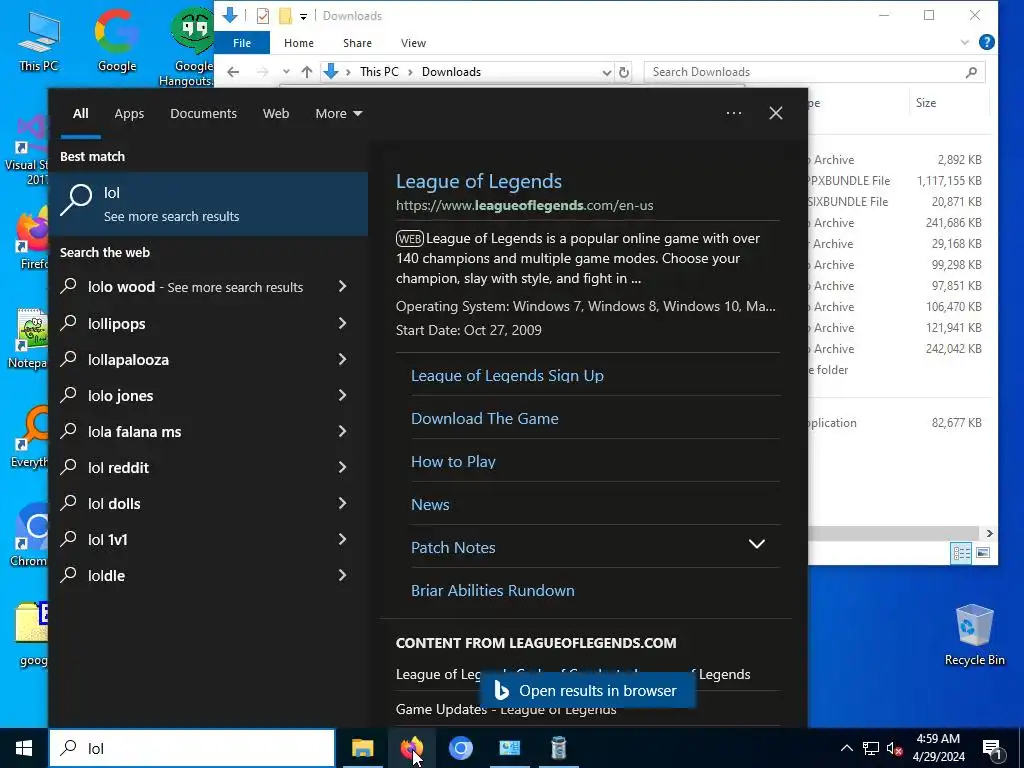Open the View ribbon tab
This screenshot has width=1024, height=768.
click(413, 42)
